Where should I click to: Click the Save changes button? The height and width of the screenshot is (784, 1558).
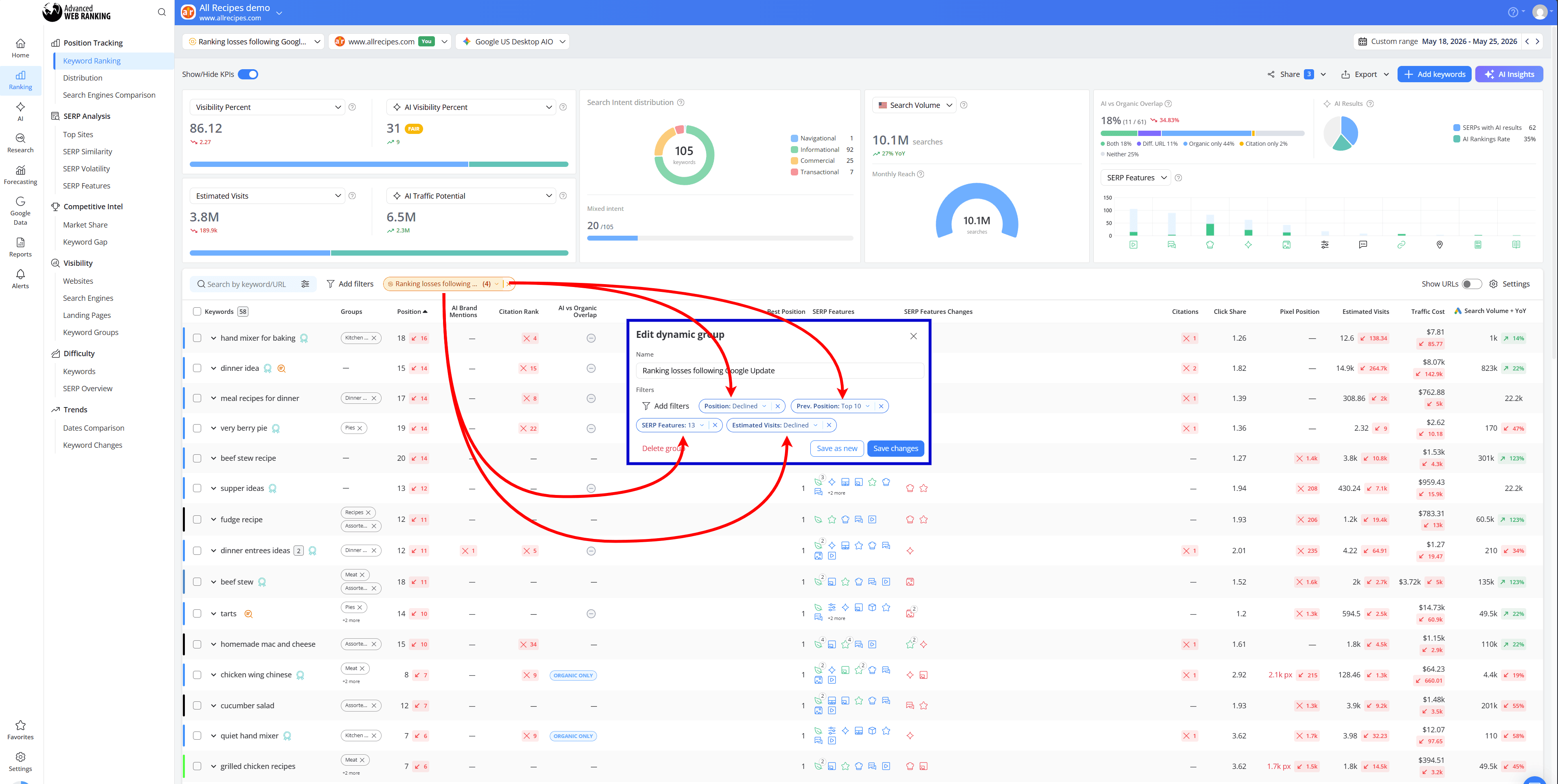[895, 449]
